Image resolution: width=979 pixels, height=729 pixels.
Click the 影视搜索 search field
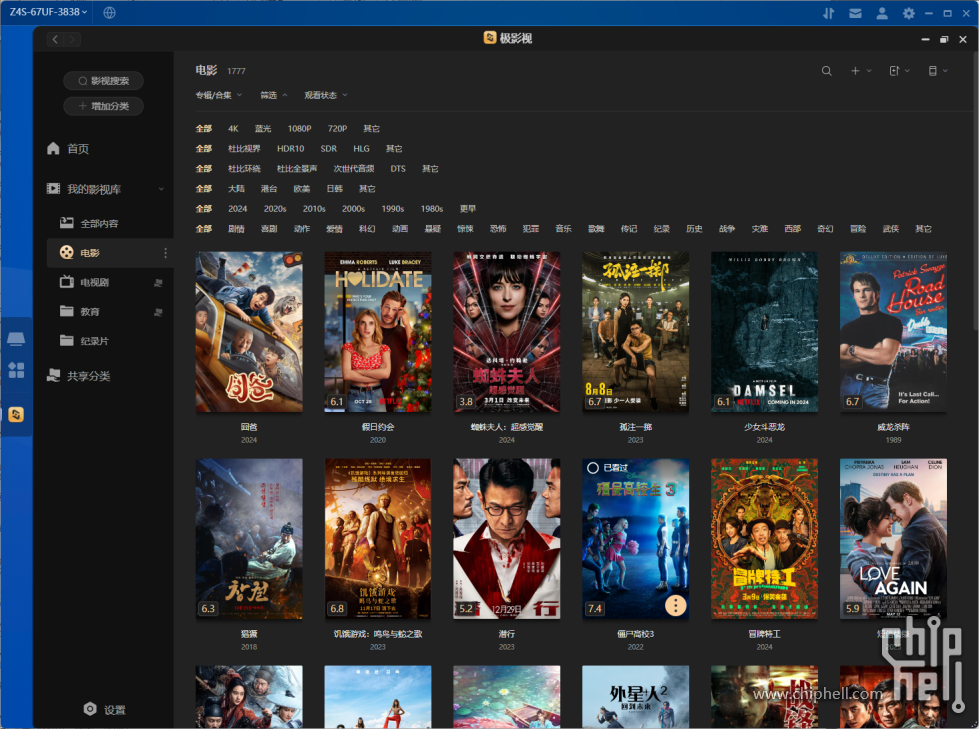[x=103, y=81]
